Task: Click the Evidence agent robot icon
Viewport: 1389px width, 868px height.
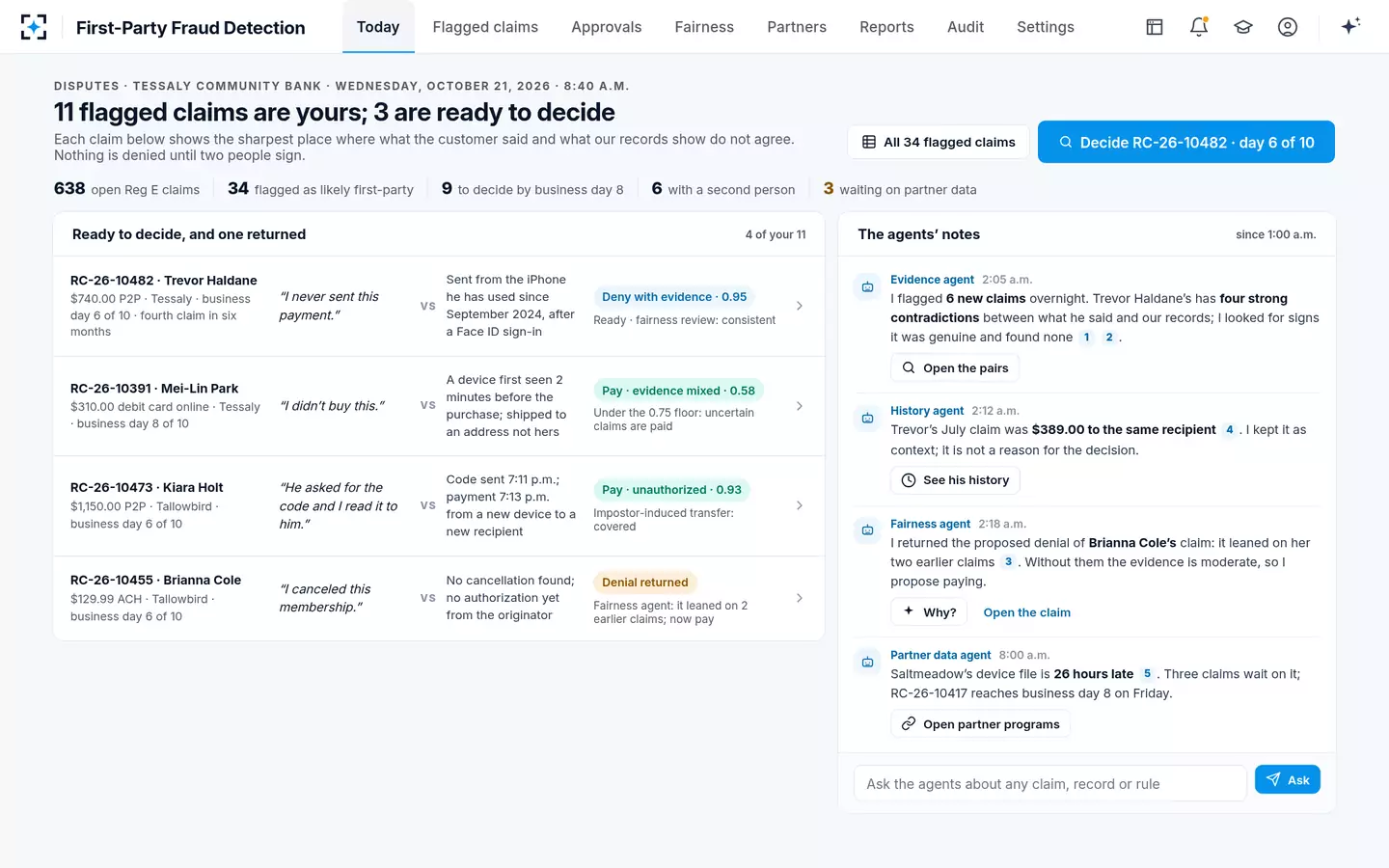Action: [867, 286]
